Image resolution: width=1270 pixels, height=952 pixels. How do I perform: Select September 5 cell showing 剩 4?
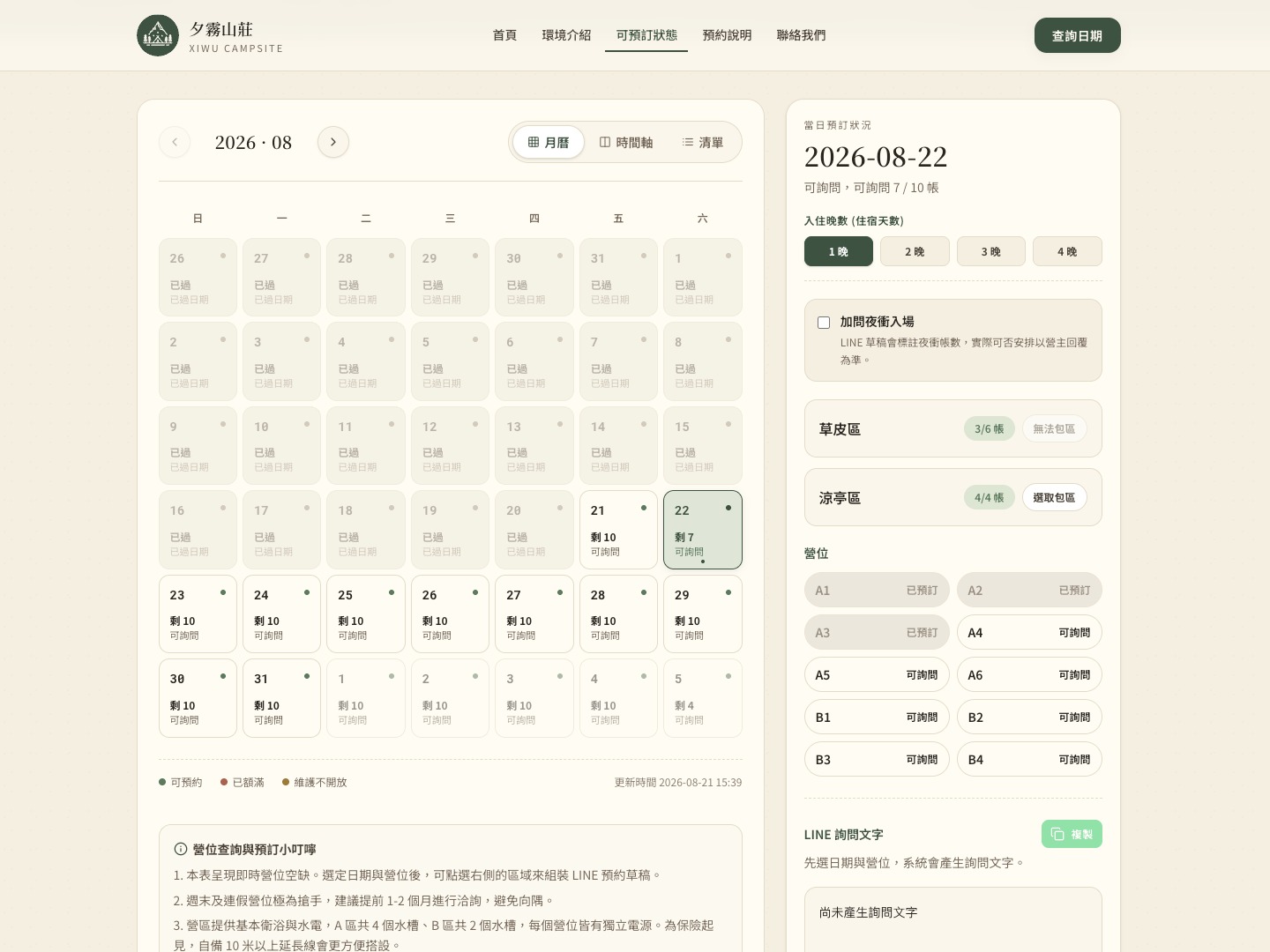[703, 698]
